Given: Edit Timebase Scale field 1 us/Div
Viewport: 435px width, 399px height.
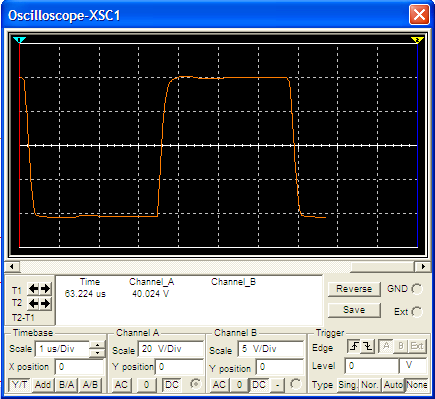Looking at the screenshot, I should coord(62,349).
